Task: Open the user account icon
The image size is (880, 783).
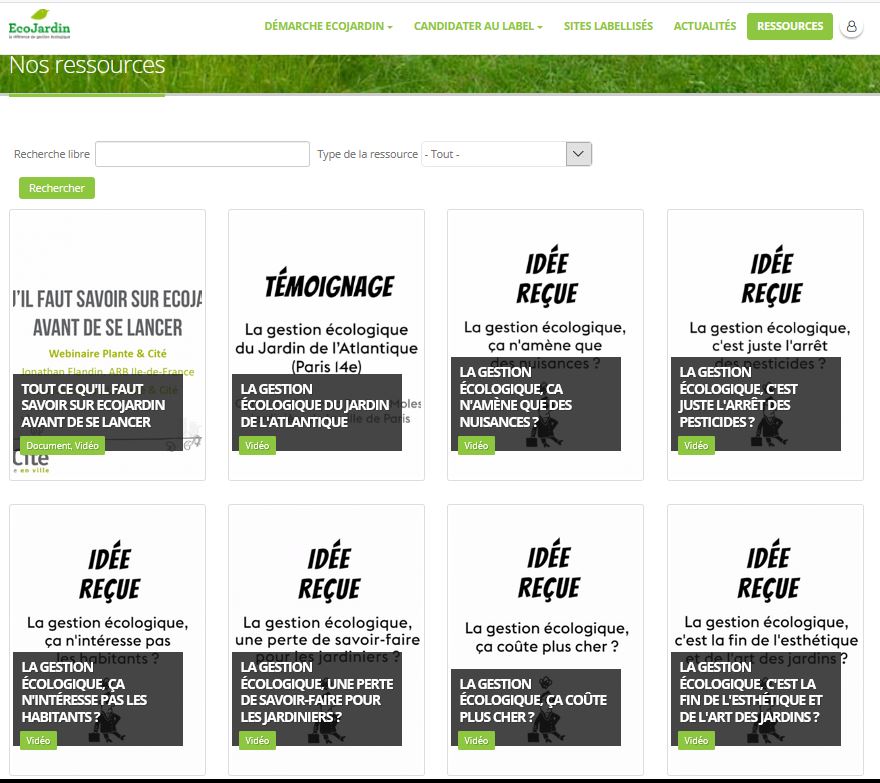Action: pos(851,26)
